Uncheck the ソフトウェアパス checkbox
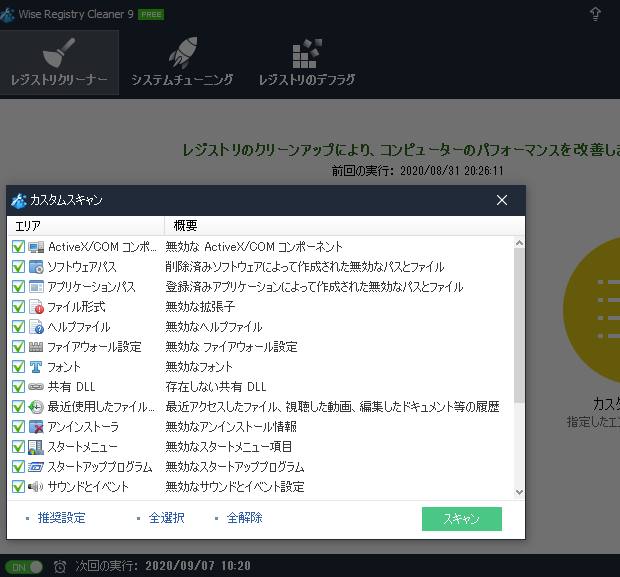The height and width of the screenshot is (577, 620). (18, 267)
